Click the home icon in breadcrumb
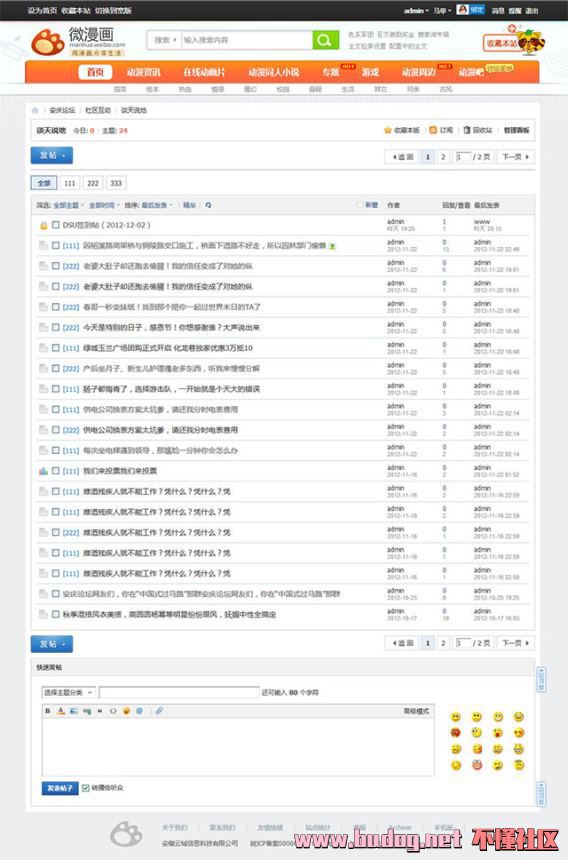The height and width of the screenshot is (860, 568). pyautogui.click(x=36, y=110)
